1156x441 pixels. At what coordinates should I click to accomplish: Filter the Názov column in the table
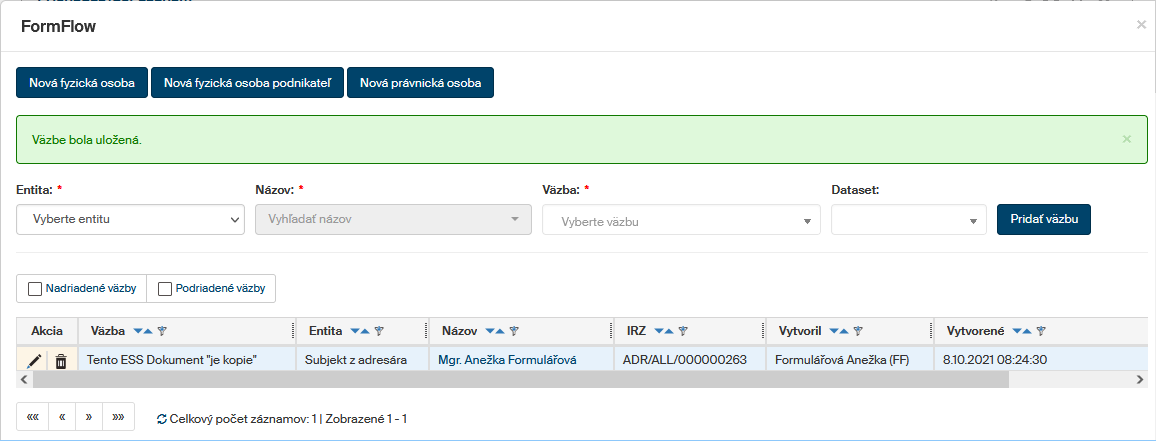click(513, 331)
